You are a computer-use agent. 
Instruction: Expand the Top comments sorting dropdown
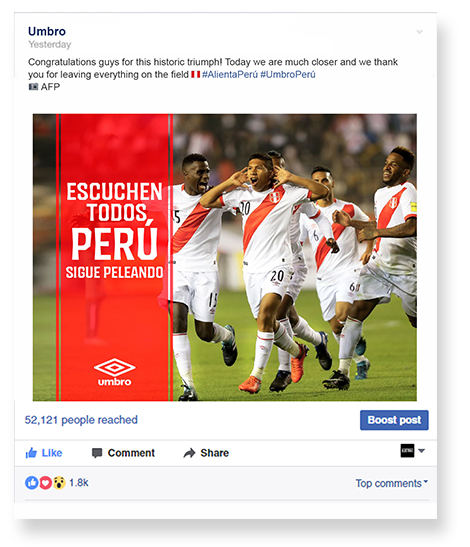[x=391, y=483]
